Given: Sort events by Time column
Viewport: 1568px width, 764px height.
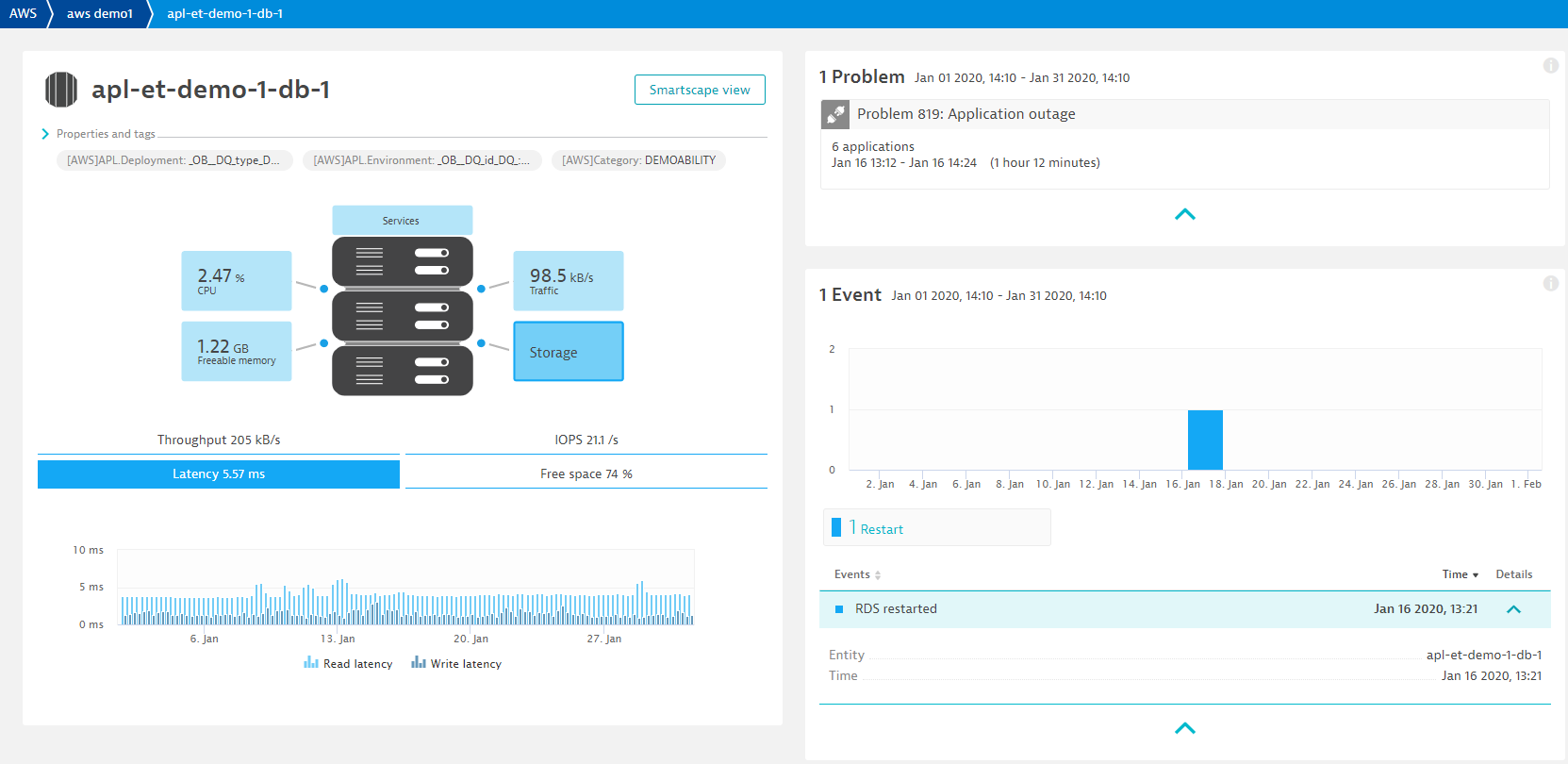Looking at the screenshot, I should pyautogui.click(x=1461, y=574).
